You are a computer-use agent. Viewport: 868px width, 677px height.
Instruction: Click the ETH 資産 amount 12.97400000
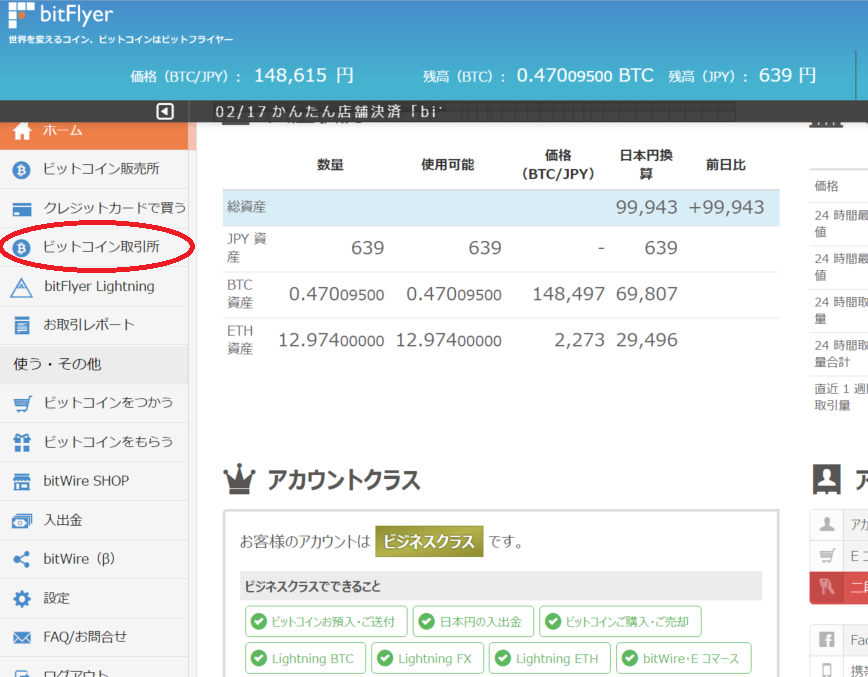pyautogui.click(x=331, y=340)
